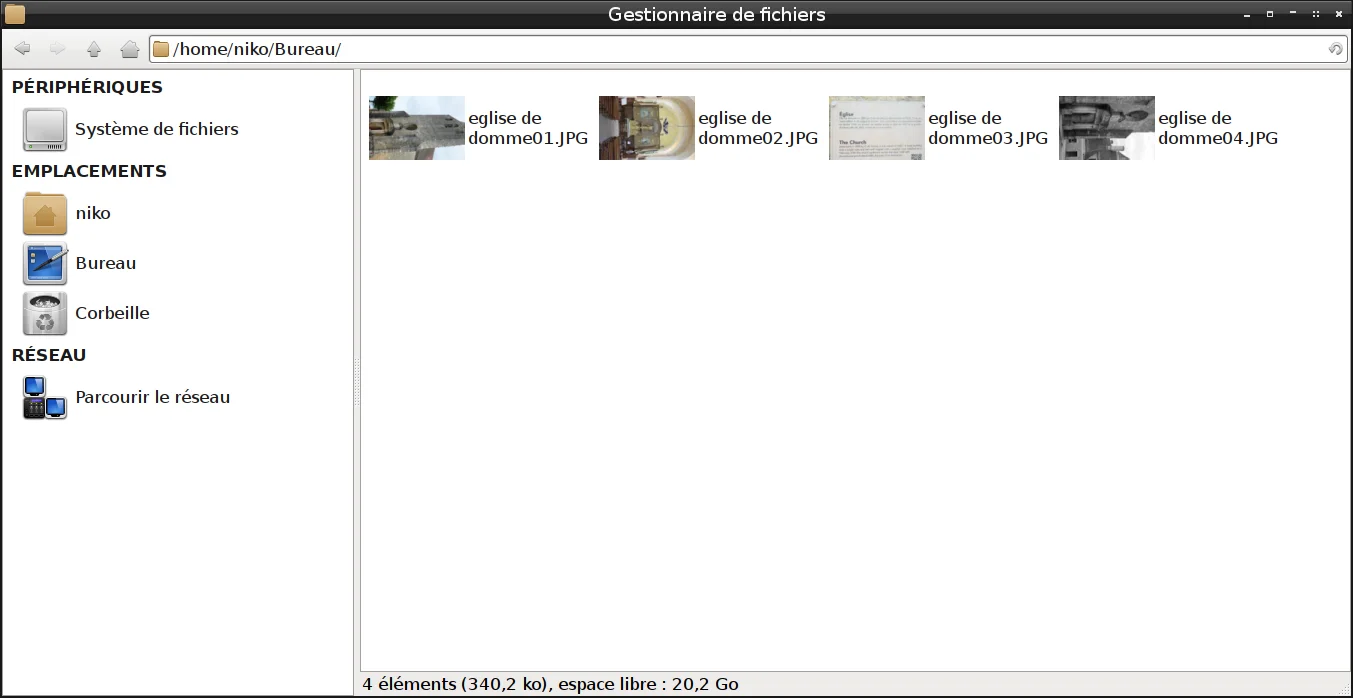Open Système de fichiers drive icon
Viewport: 1353px width, 698px height.
pos(45,129)
